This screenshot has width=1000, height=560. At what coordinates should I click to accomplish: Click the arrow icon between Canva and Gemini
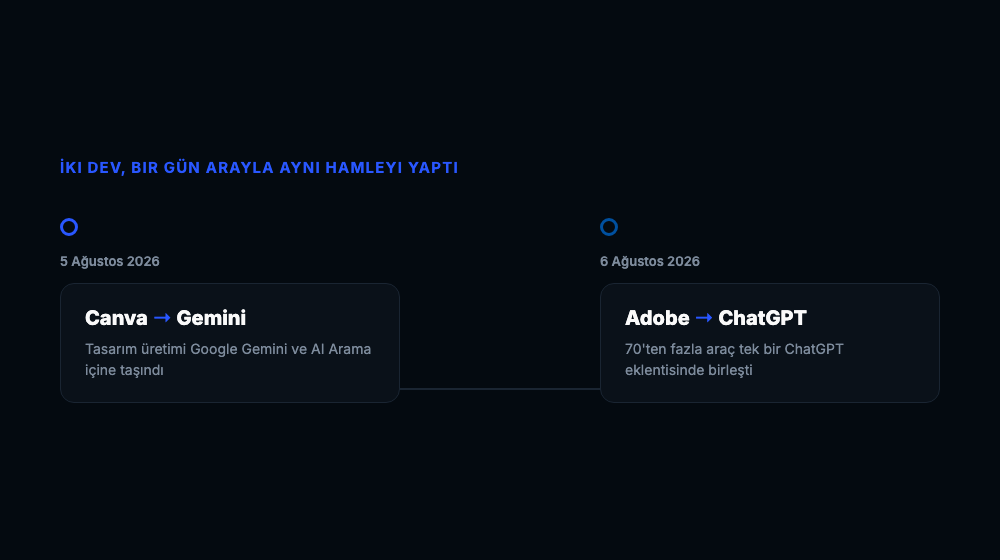(x=162, y=318)
